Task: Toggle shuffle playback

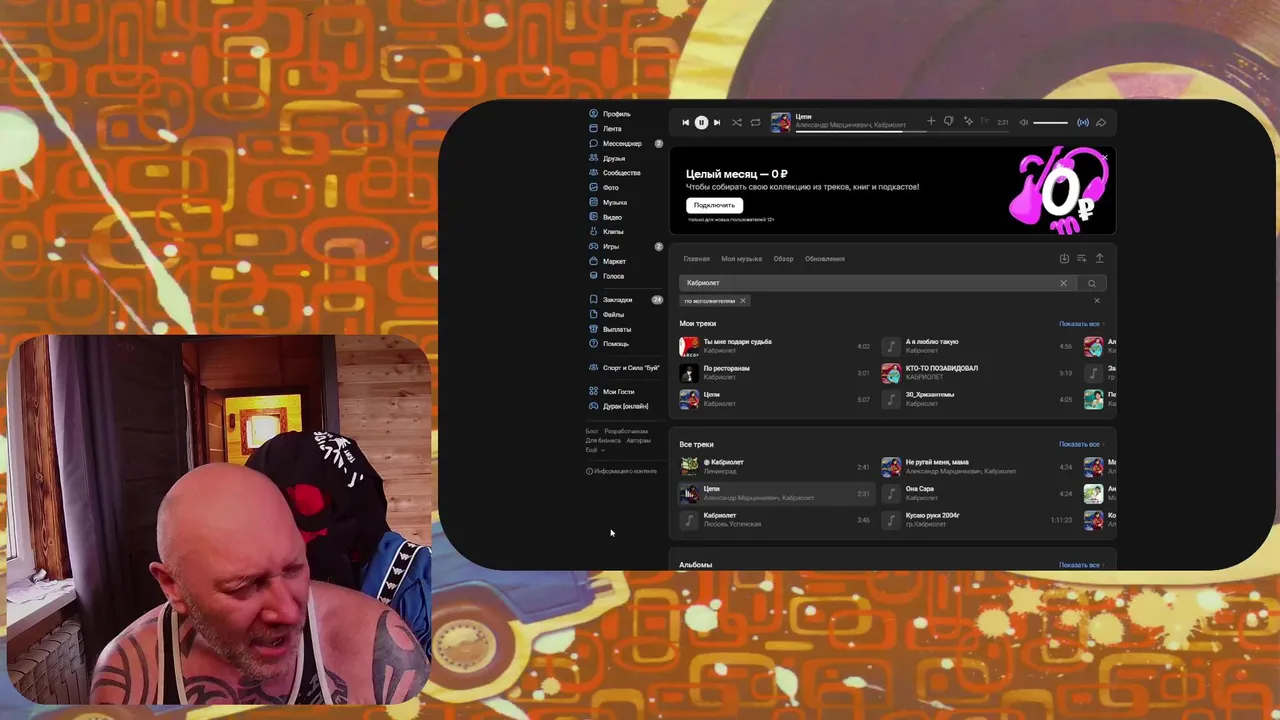Action: tap(737, 123)
